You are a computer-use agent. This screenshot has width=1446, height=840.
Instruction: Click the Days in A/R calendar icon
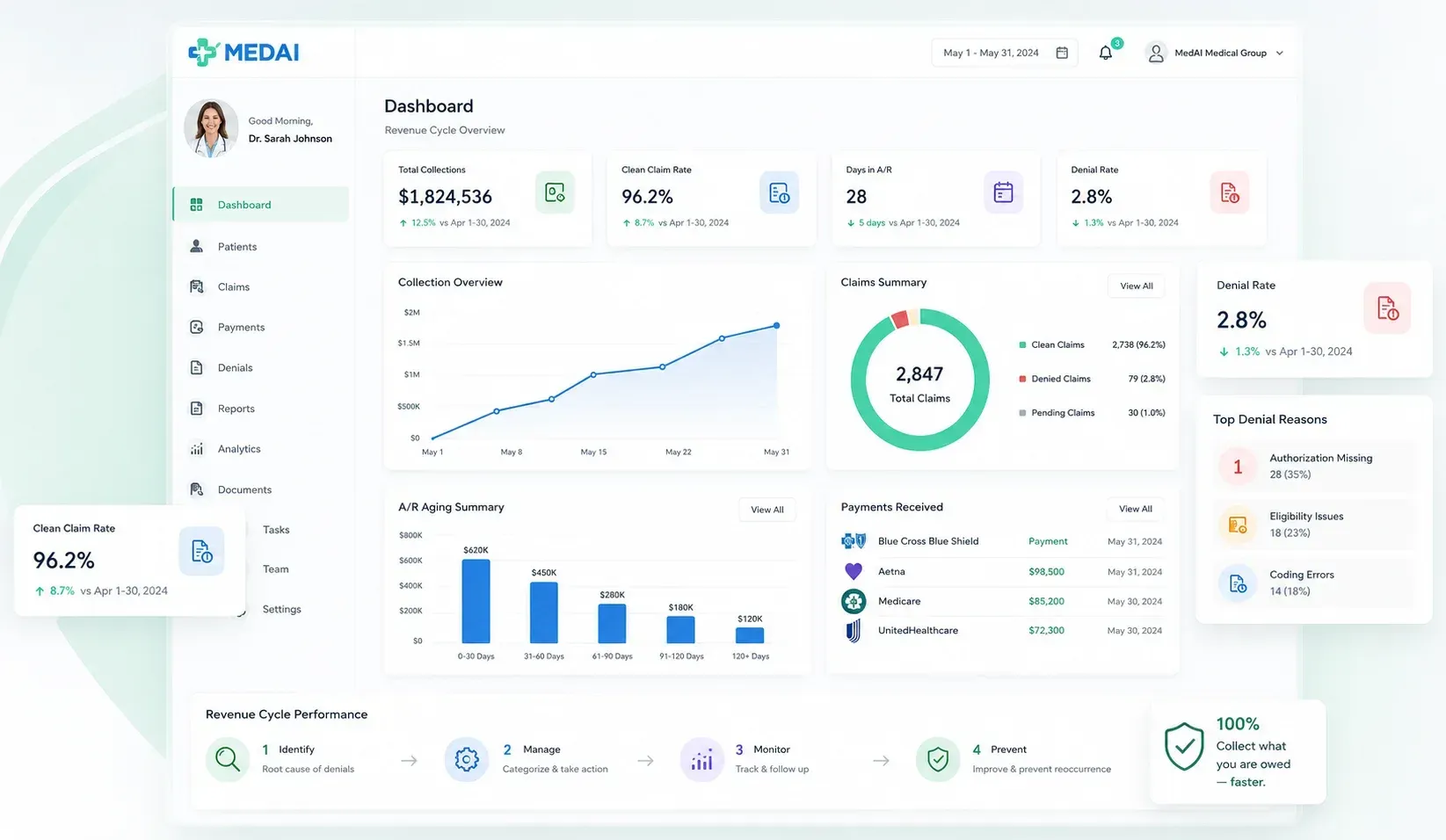pos(1003,192)
